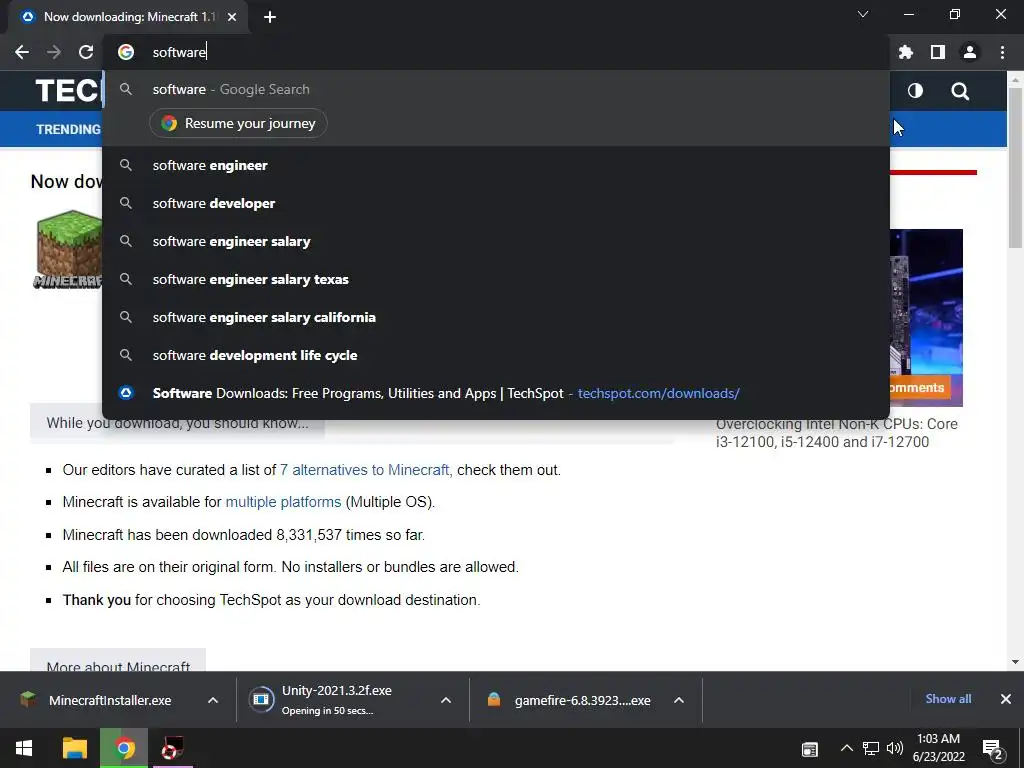Open the '7 alternatives to Minecraft' link
The image size is (1024, 768).
366,470
